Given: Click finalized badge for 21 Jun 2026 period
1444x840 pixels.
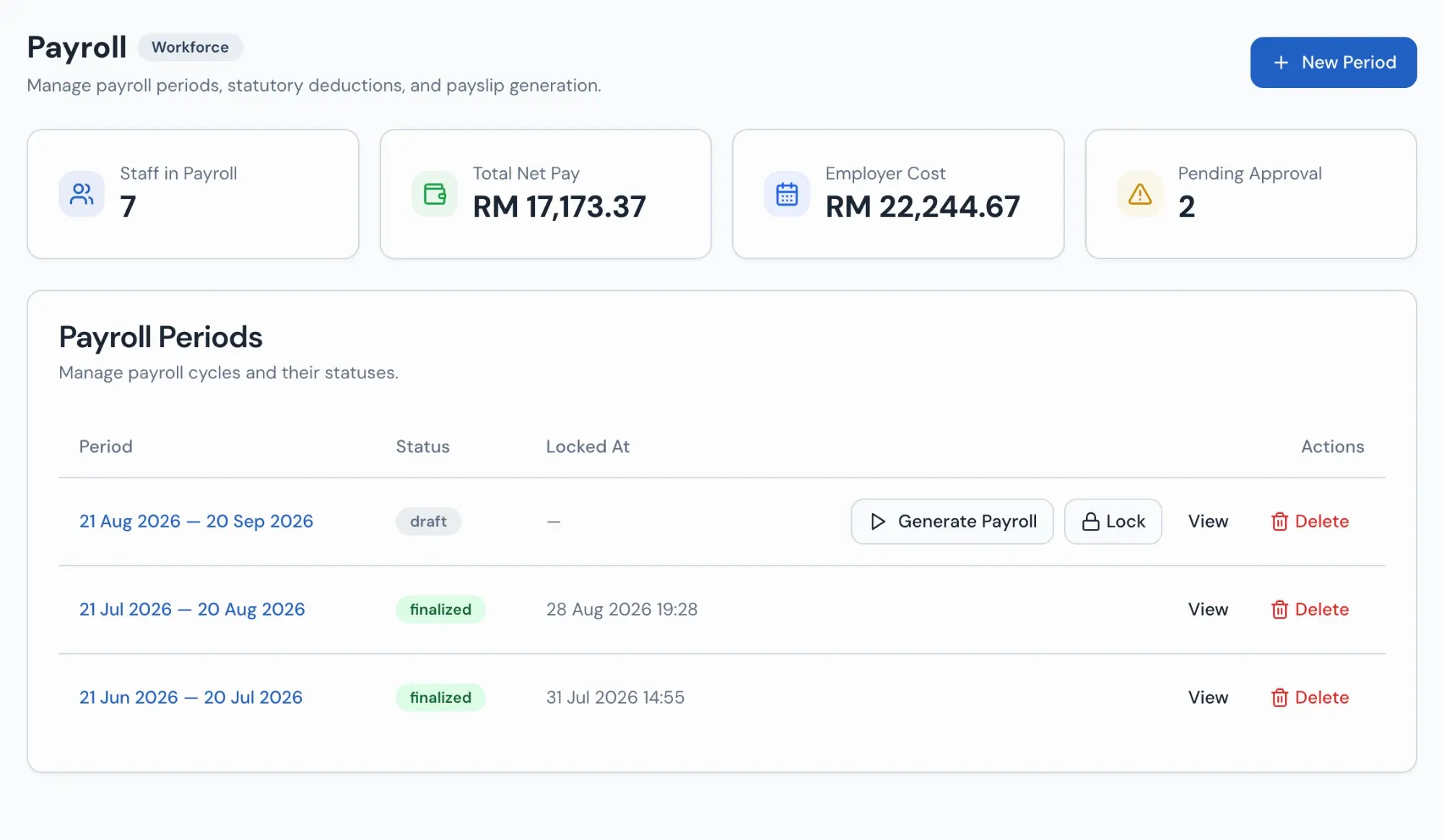Looking at the screenshot, I should pos(440,698).
